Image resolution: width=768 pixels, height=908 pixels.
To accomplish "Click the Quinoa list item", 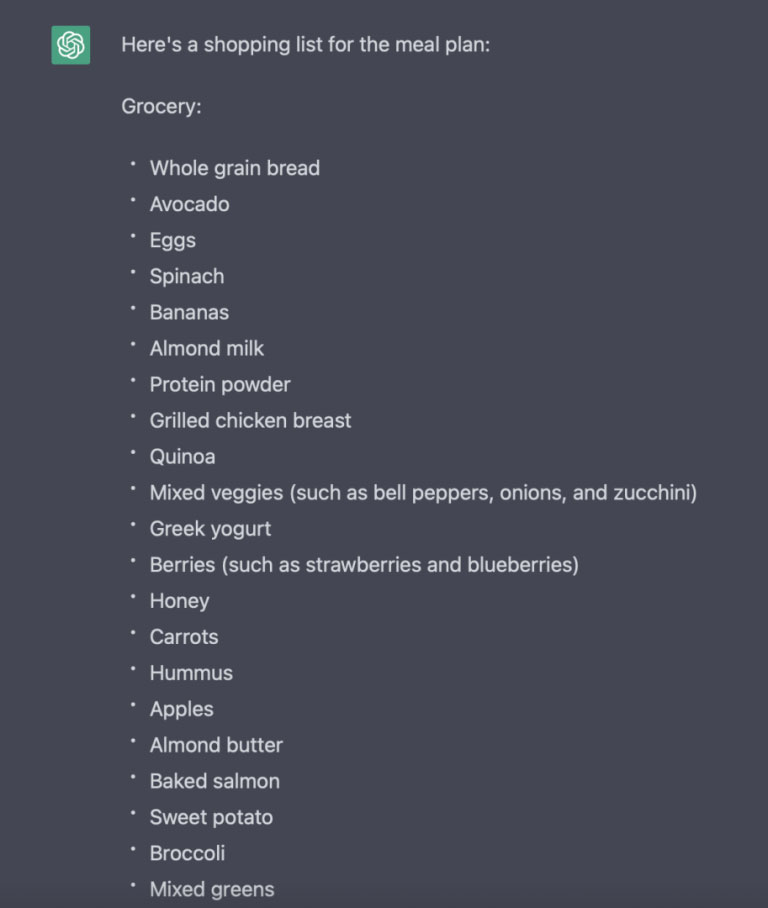I will pos(182,457).
